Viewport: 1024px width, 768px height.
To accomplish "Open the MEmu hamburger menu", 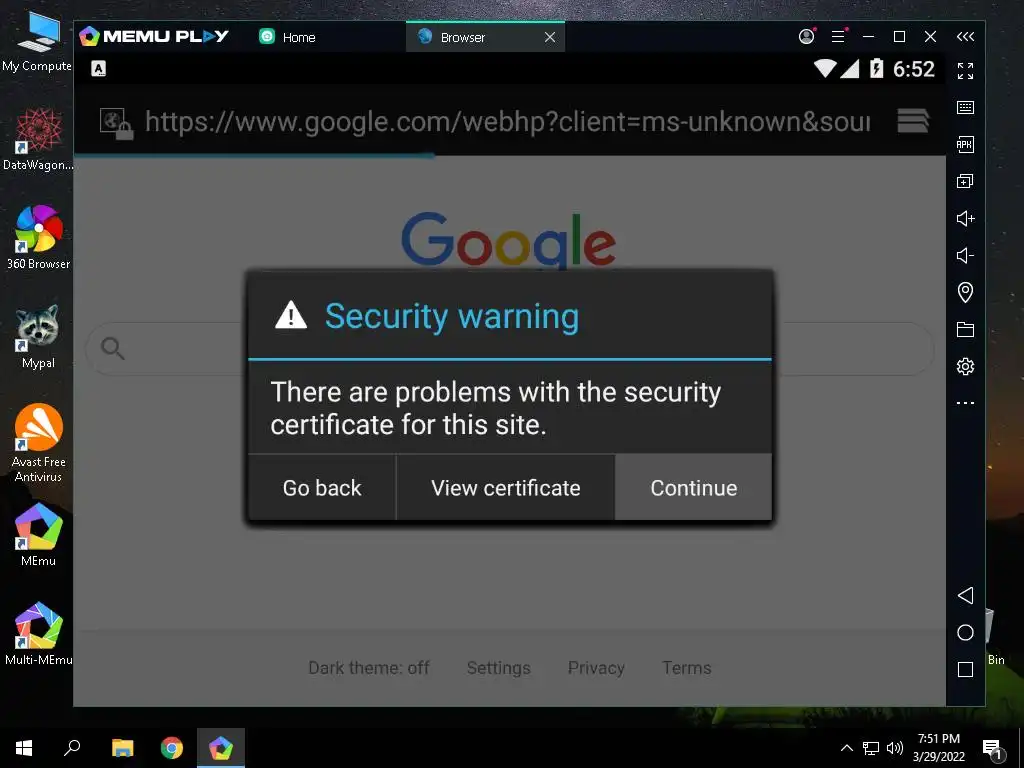I will pyautogui.click(x=839, y=37).
